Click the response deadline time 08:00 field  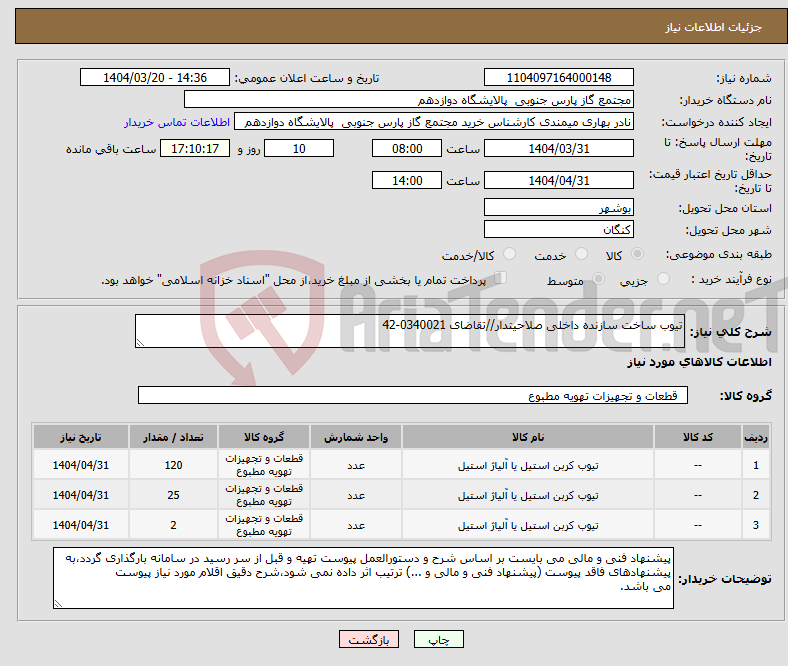[407, 149]
